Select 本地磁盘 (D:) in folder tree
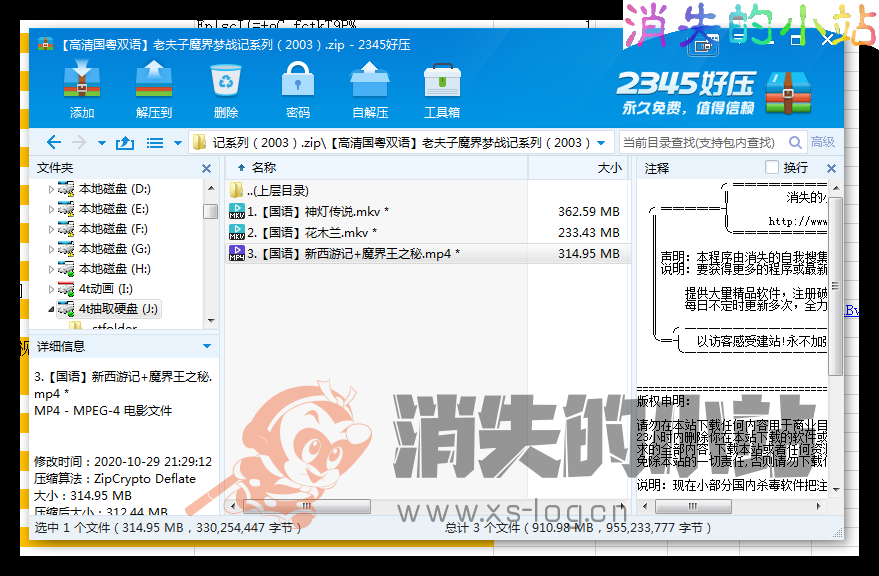Screen dimensions: 879x576 (x=114, y=189)
